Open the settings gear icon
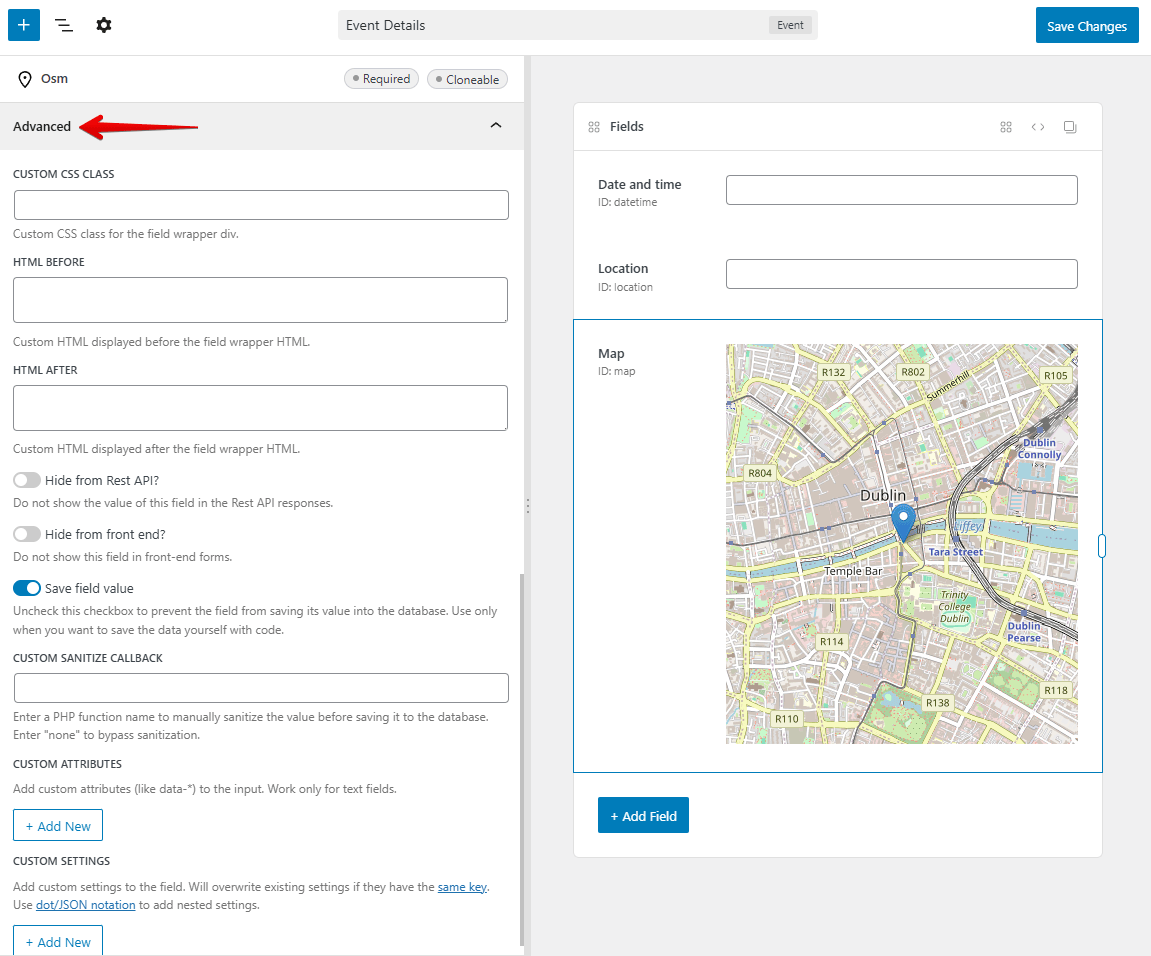The image size is (1151, 956). pyautogui.click(x=104, y=25)
